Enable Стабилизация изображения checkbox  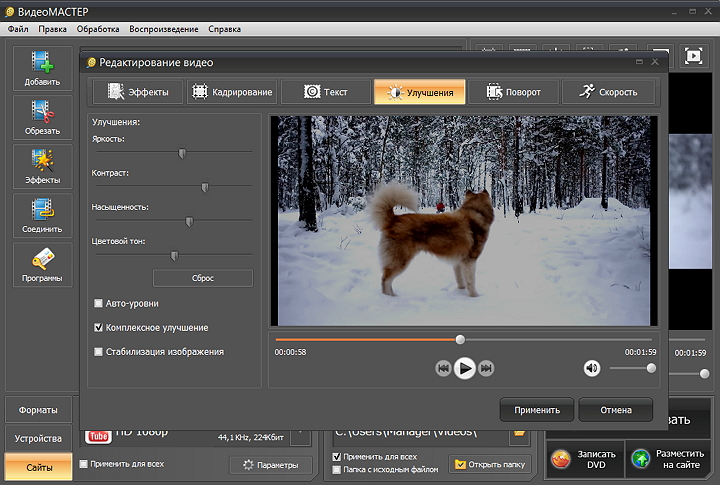[98, 352]
